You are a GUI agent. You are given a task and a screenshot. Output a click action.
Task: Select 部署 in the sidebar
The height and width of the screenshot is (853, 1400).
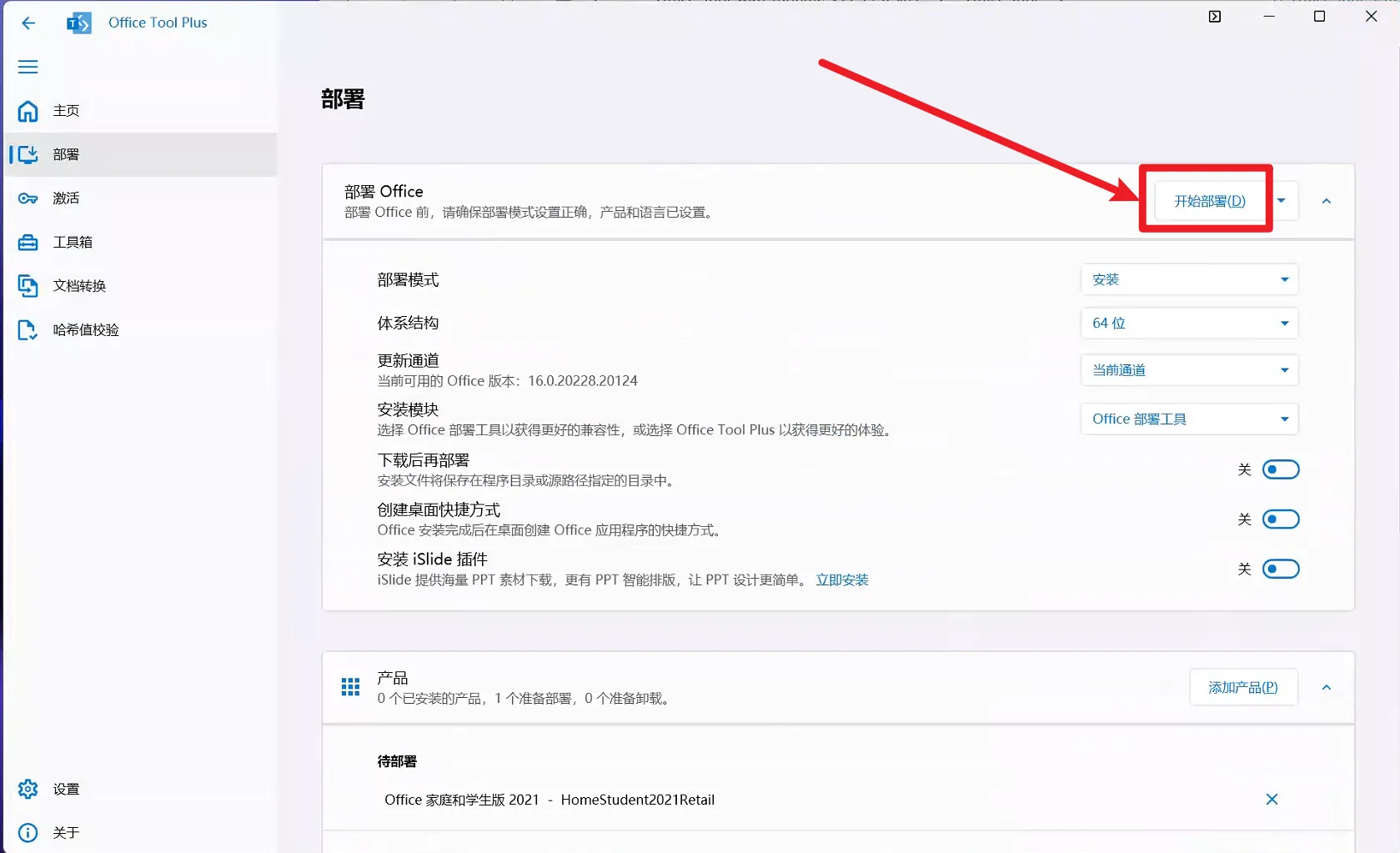pos(141,154)
